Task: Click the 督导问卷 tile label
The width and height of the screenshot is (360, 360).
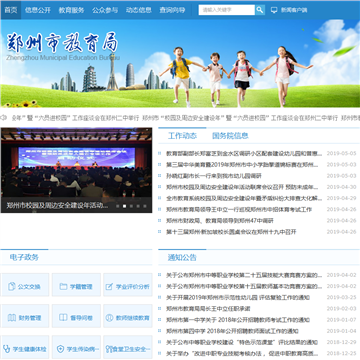Action: pyautogui.click(x=81, y=318)
